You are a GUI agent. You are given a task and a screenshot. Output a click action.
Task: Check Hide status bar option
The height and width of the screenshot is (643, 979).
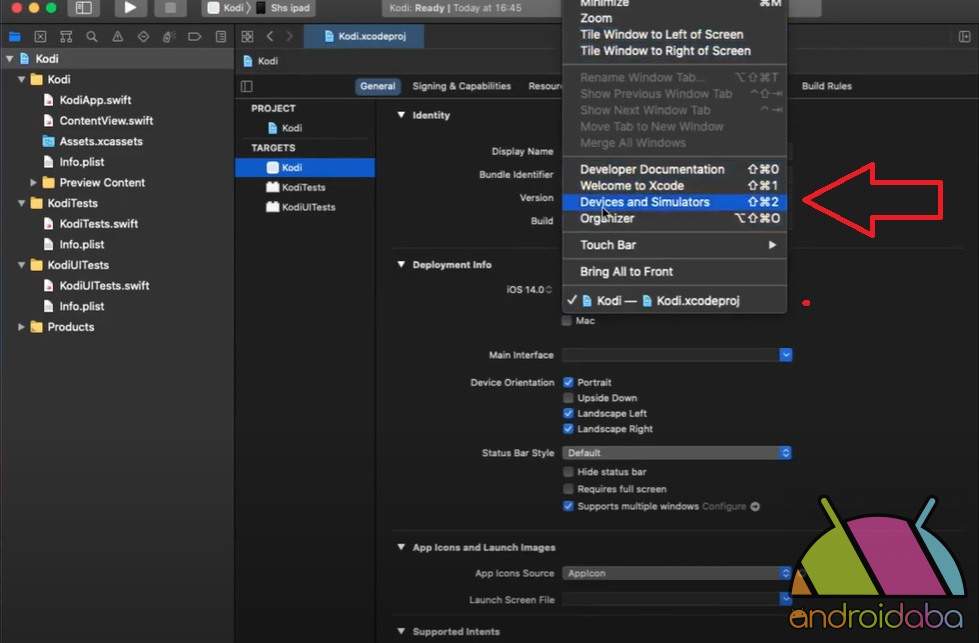coord(568,472)
